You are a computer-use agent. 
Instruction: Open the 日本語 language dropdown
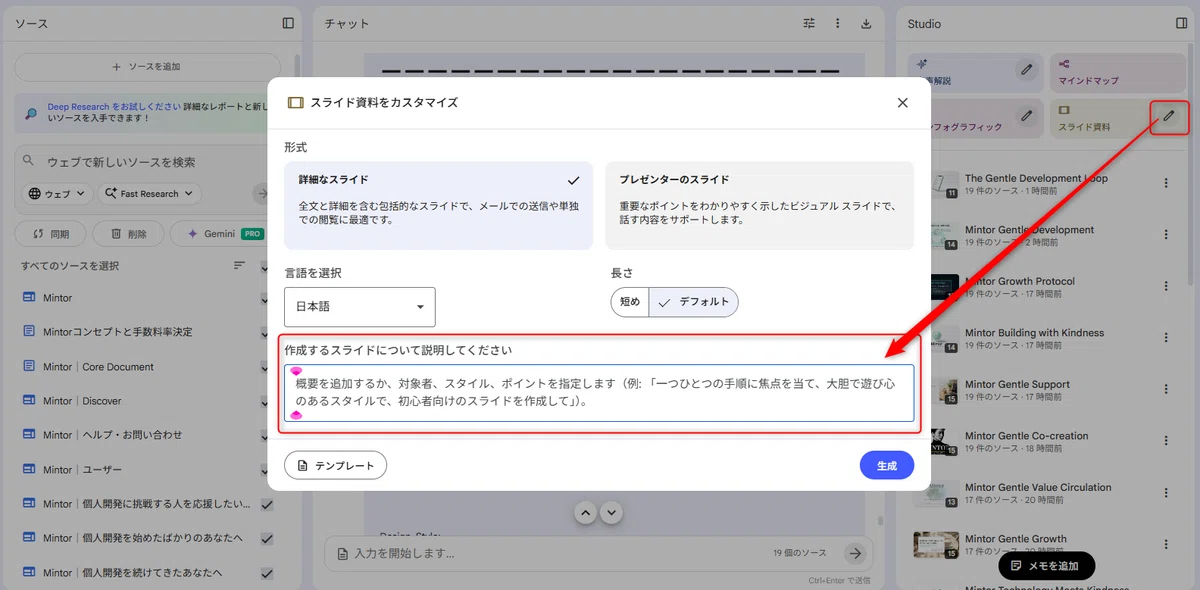coord(360,306)
